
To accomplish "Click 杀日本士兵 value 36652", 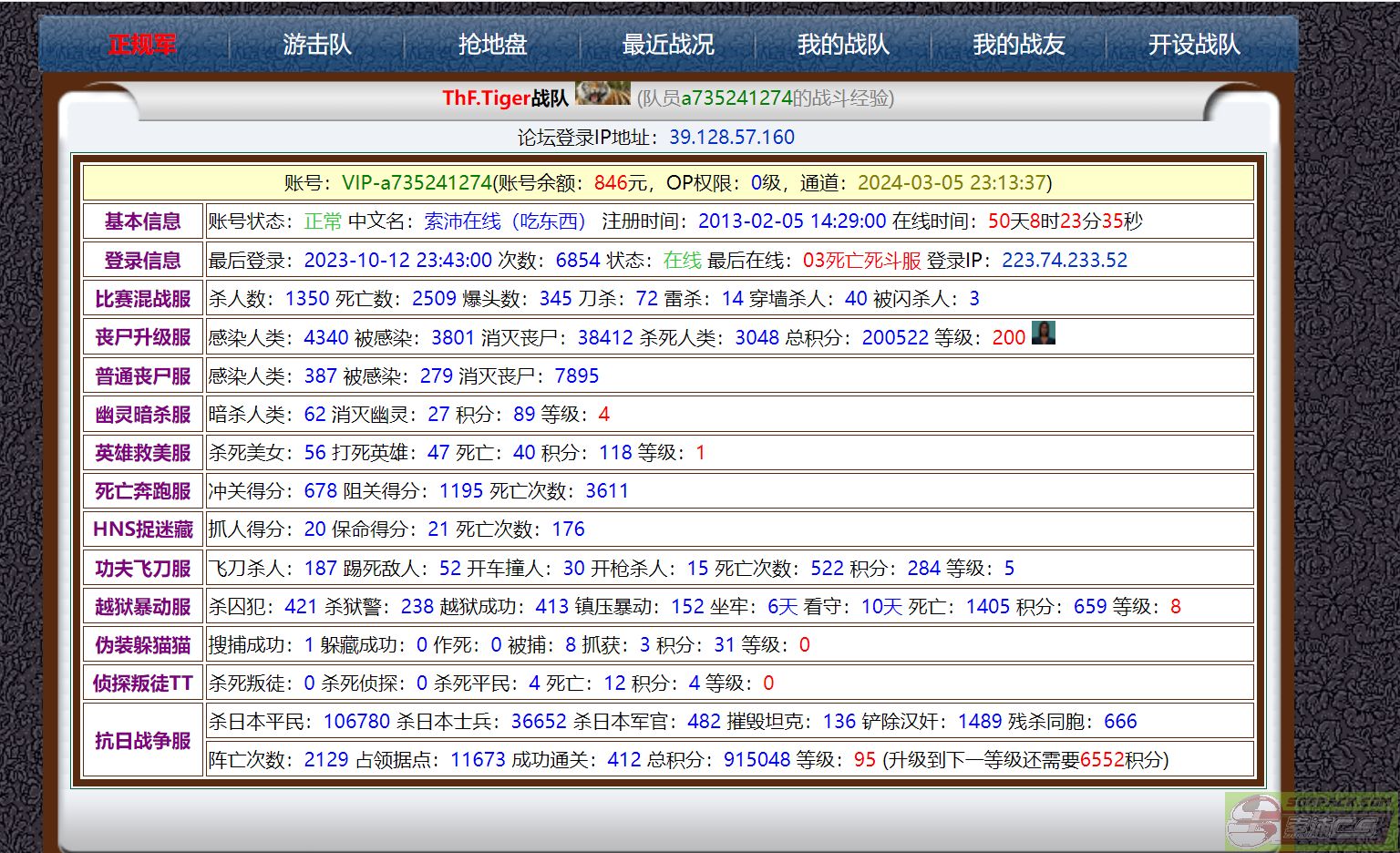I will (539, 722).
